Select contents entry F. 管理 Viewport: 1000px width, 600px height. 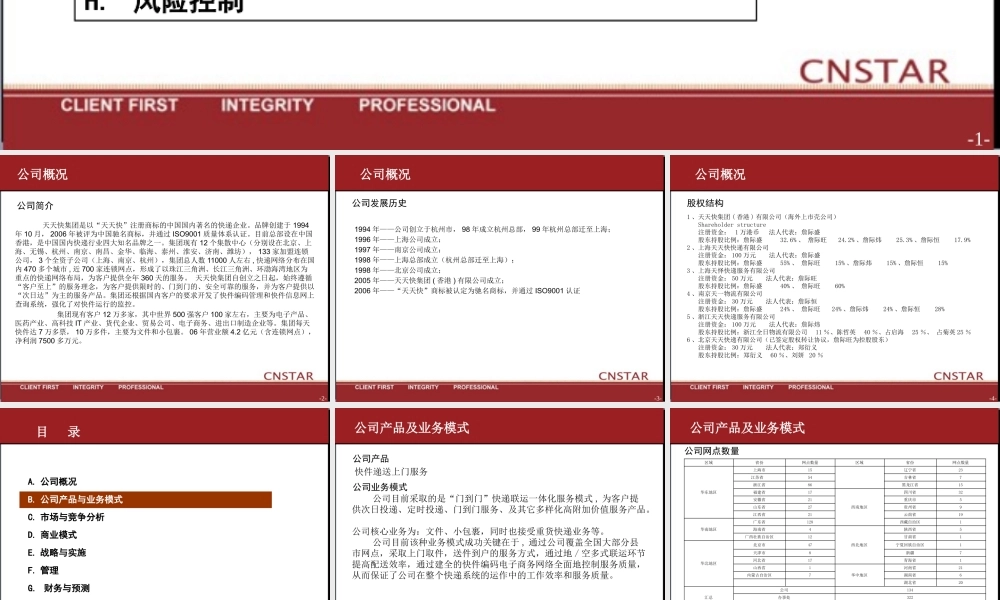point(43,571)
